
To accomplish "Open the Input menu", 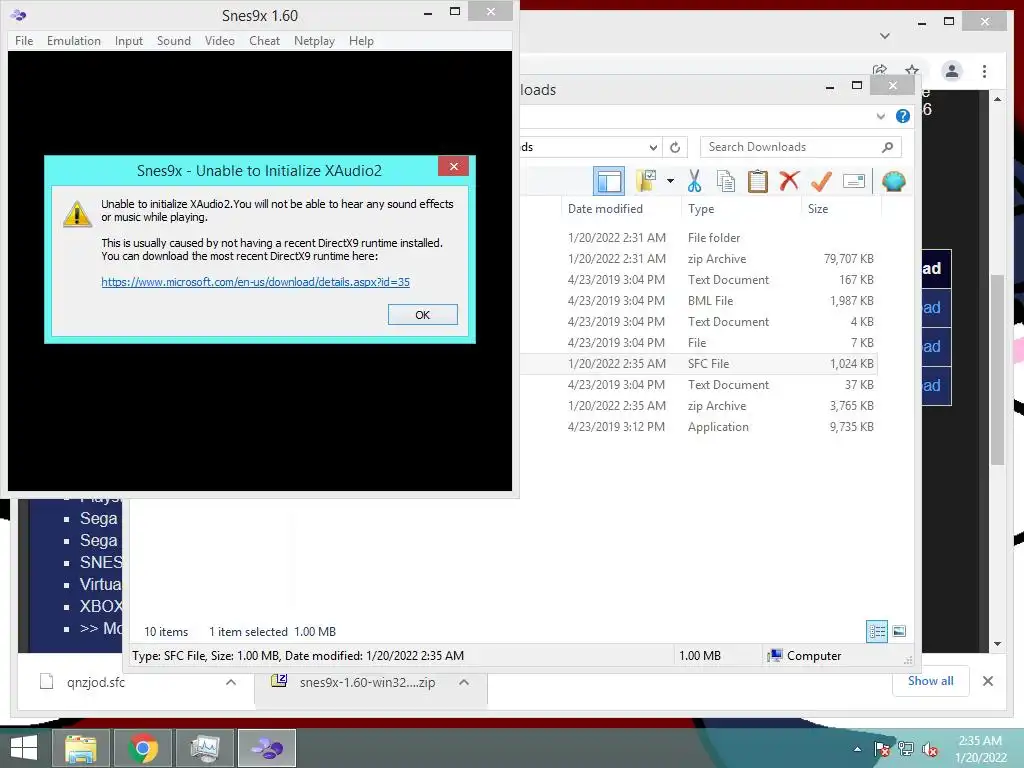I will tap(129, 40).
